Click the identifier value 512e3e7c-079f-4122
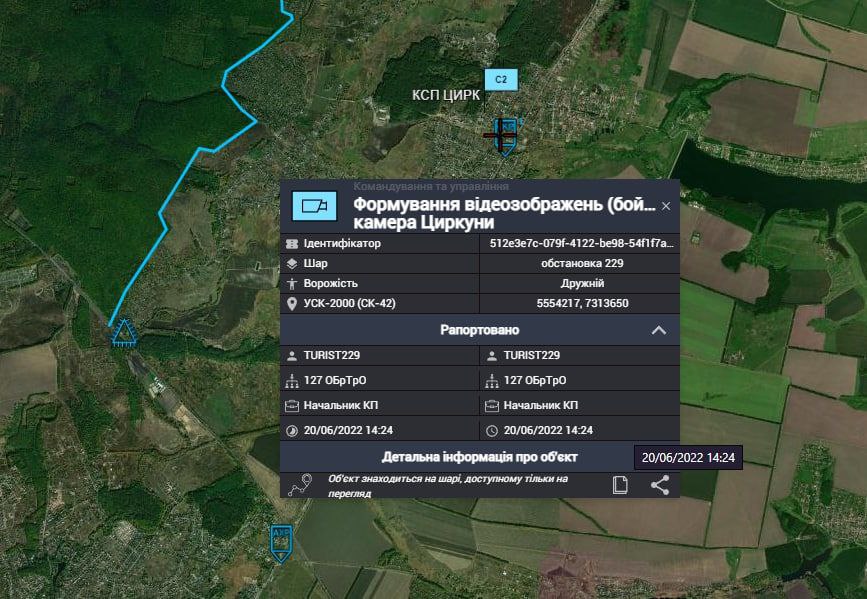This screenshot has height=599, width=867. click(x=581, y=243)
